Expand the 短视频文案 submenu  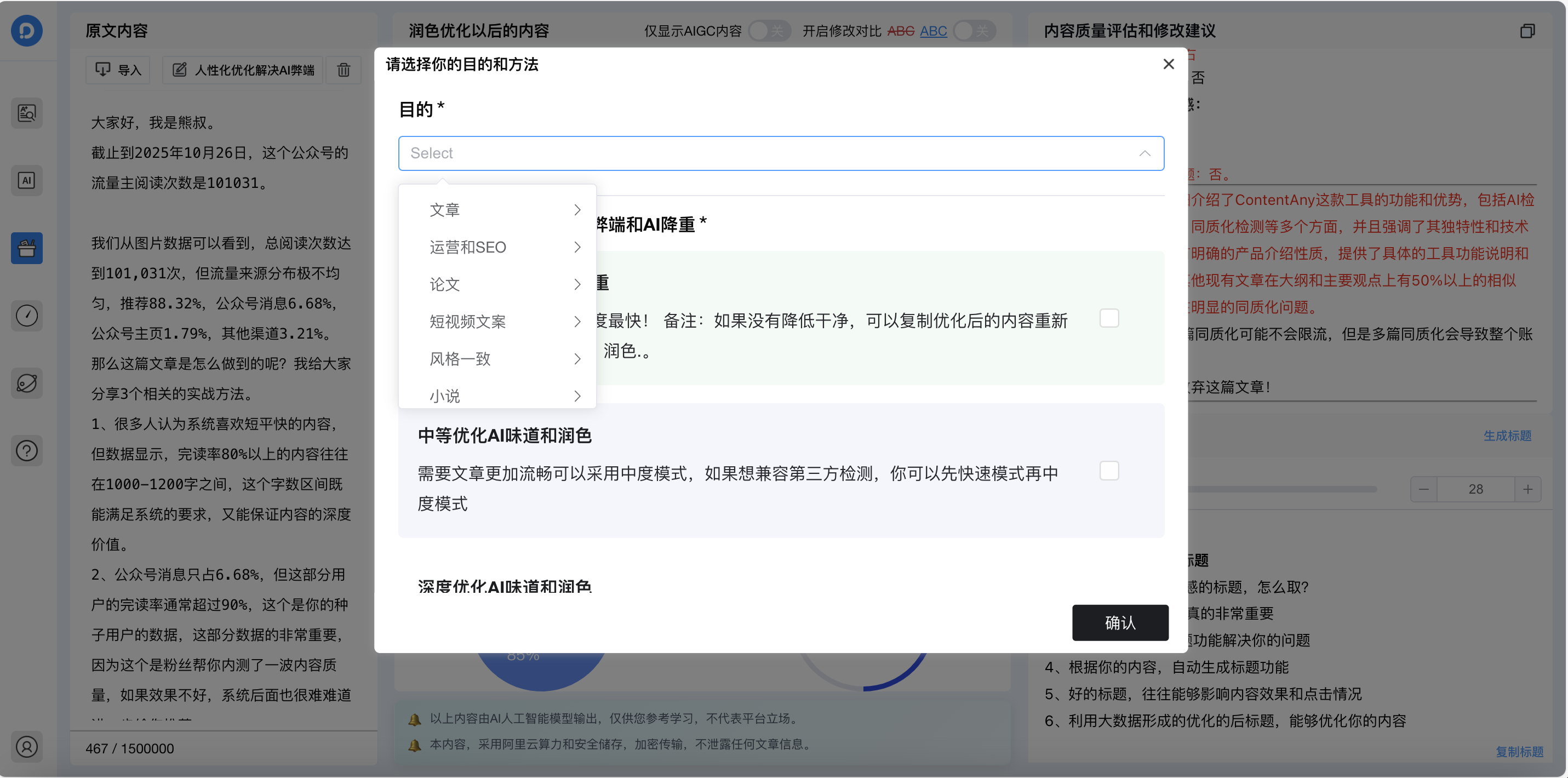[x=467, y=322]
